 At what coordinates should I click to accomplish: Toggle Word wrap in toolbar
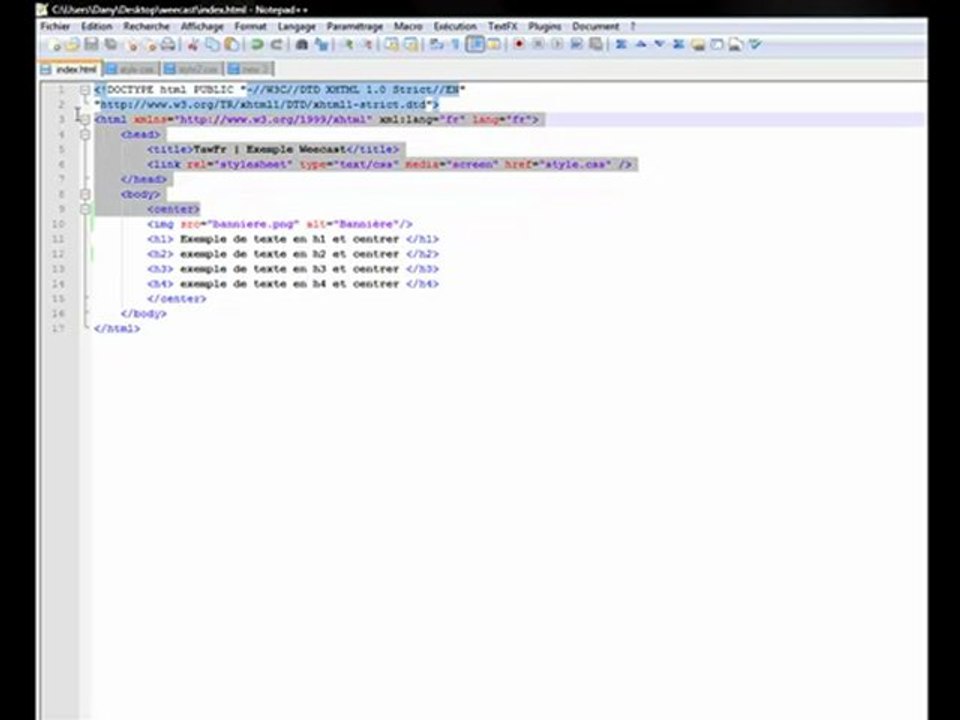(437, 45)
